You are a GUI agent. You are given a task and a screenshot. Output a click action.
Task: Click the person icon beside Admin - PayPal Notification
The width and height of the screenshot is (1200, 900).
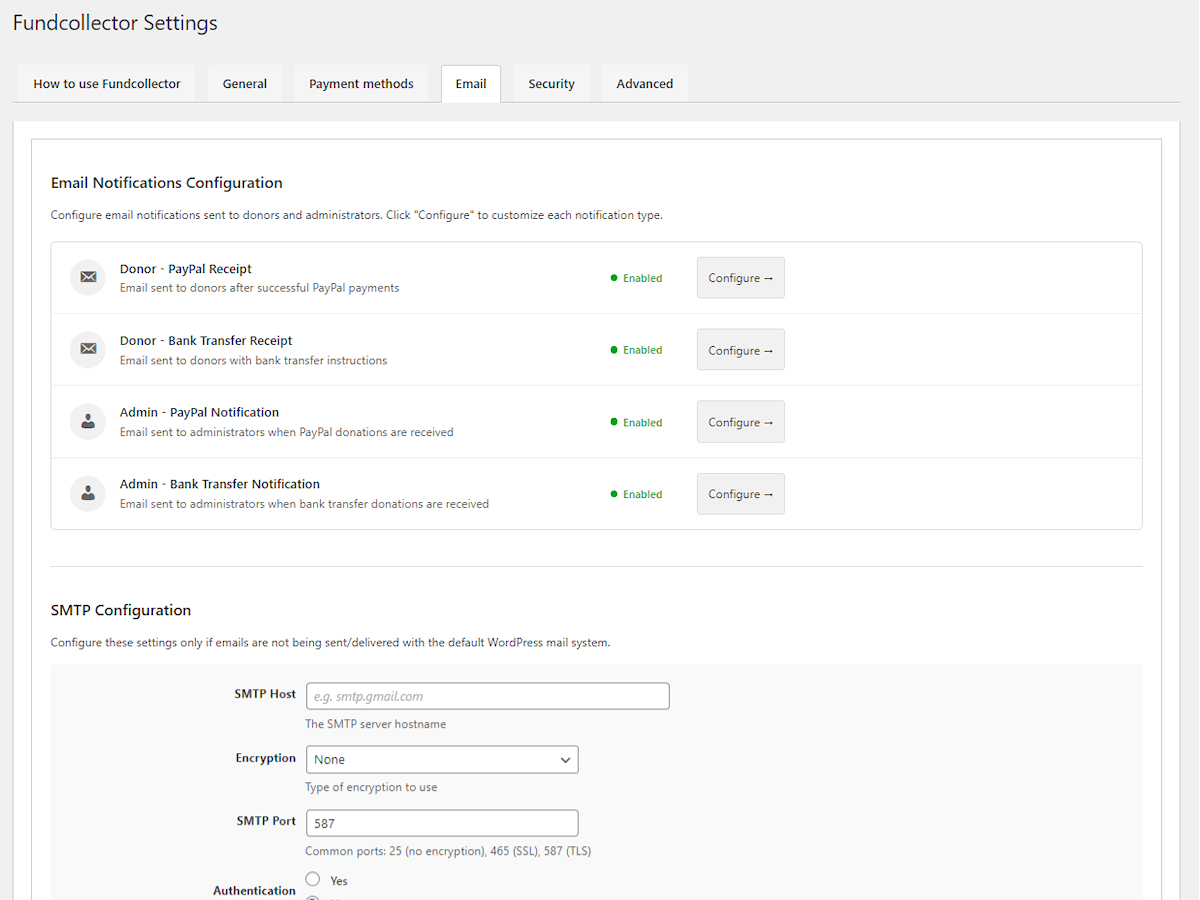click(88, 421)
